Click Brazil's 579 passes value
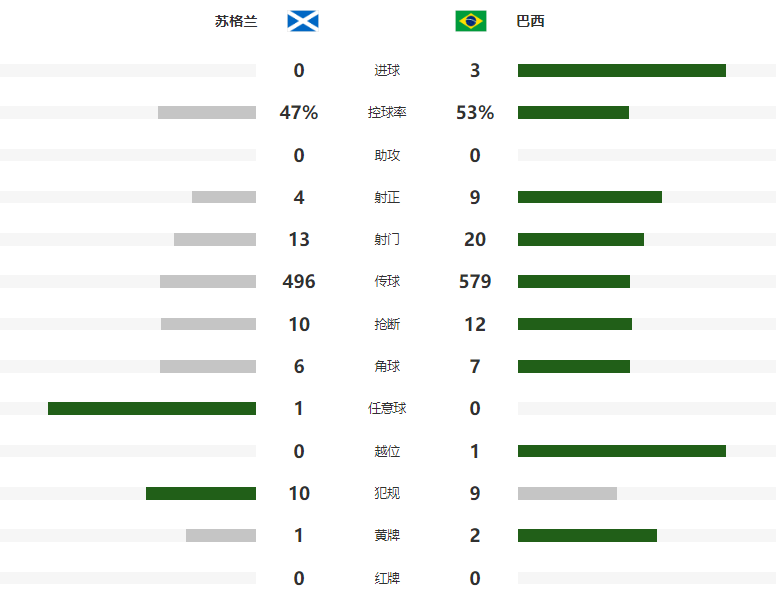The height and width of the screenshot is (607, 776). point(475,281)
